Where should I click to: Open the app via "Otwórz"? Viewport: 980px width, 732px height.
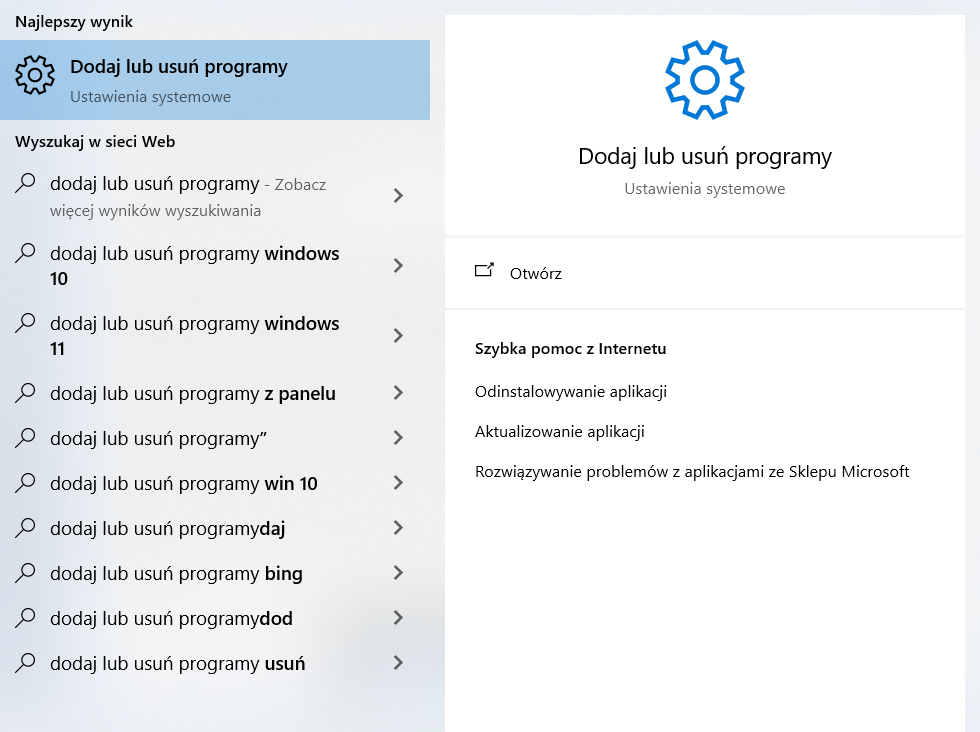click(535, 273)
